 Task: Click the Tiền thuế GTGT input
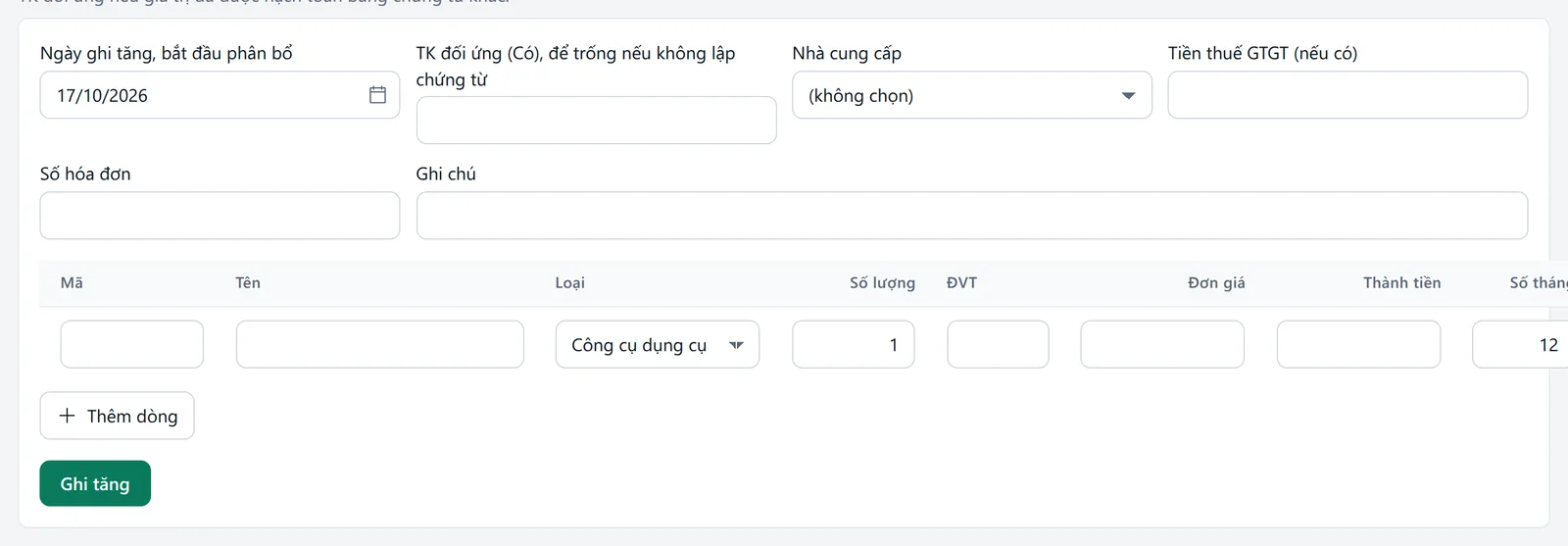[1347, 95]
